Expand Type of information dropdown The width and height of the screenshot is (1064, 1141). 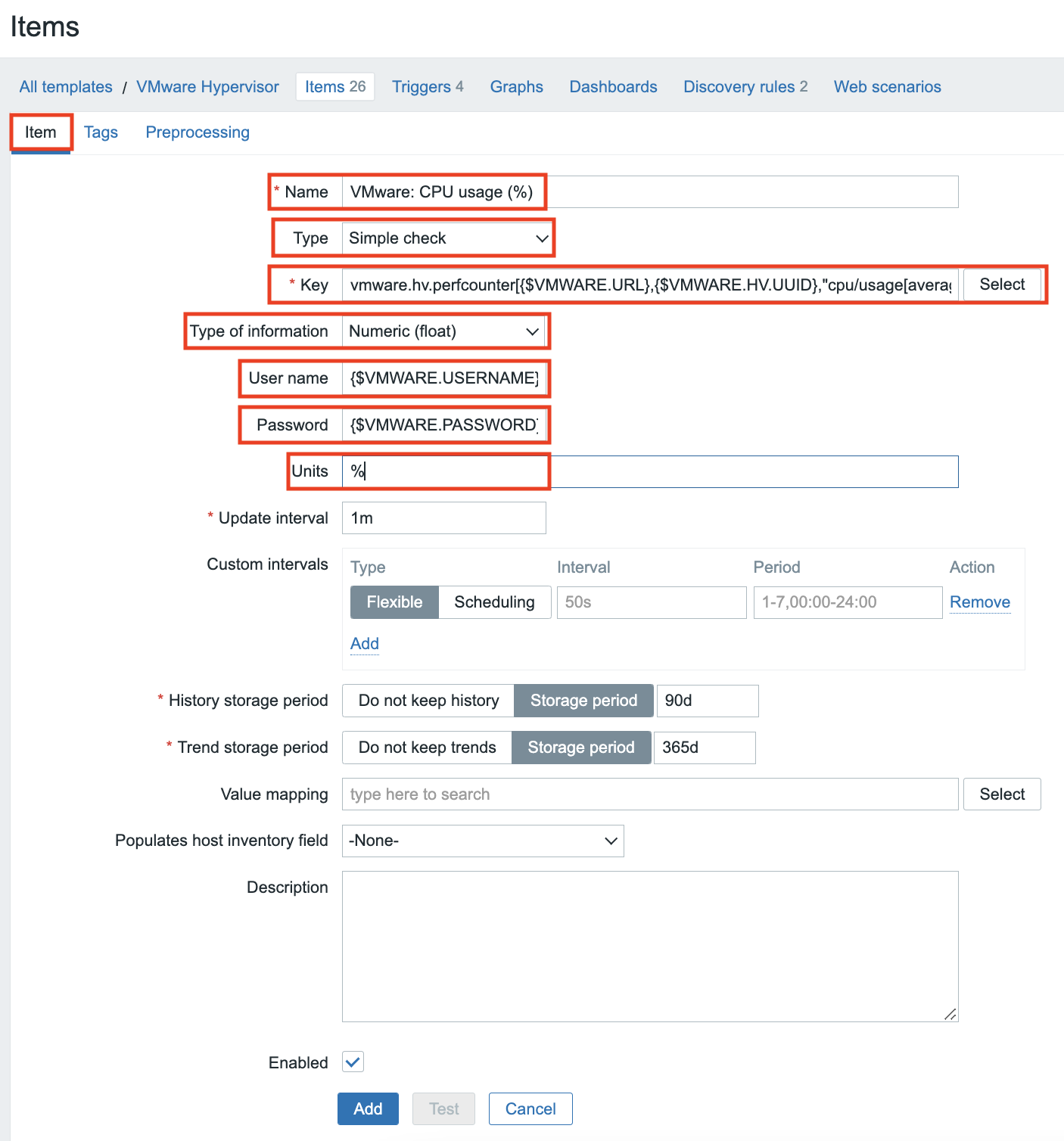pos(443,331)
